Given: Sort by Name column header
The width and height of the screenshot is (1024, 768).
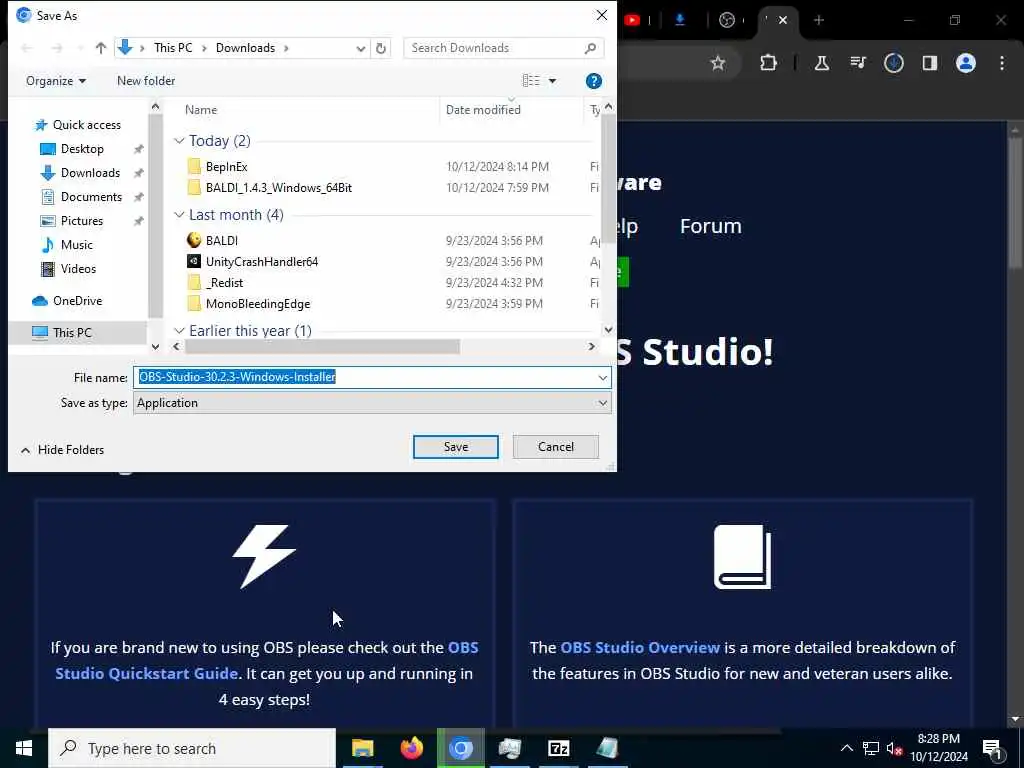Looking at the screenshot, I should click(x=201, y=110).
